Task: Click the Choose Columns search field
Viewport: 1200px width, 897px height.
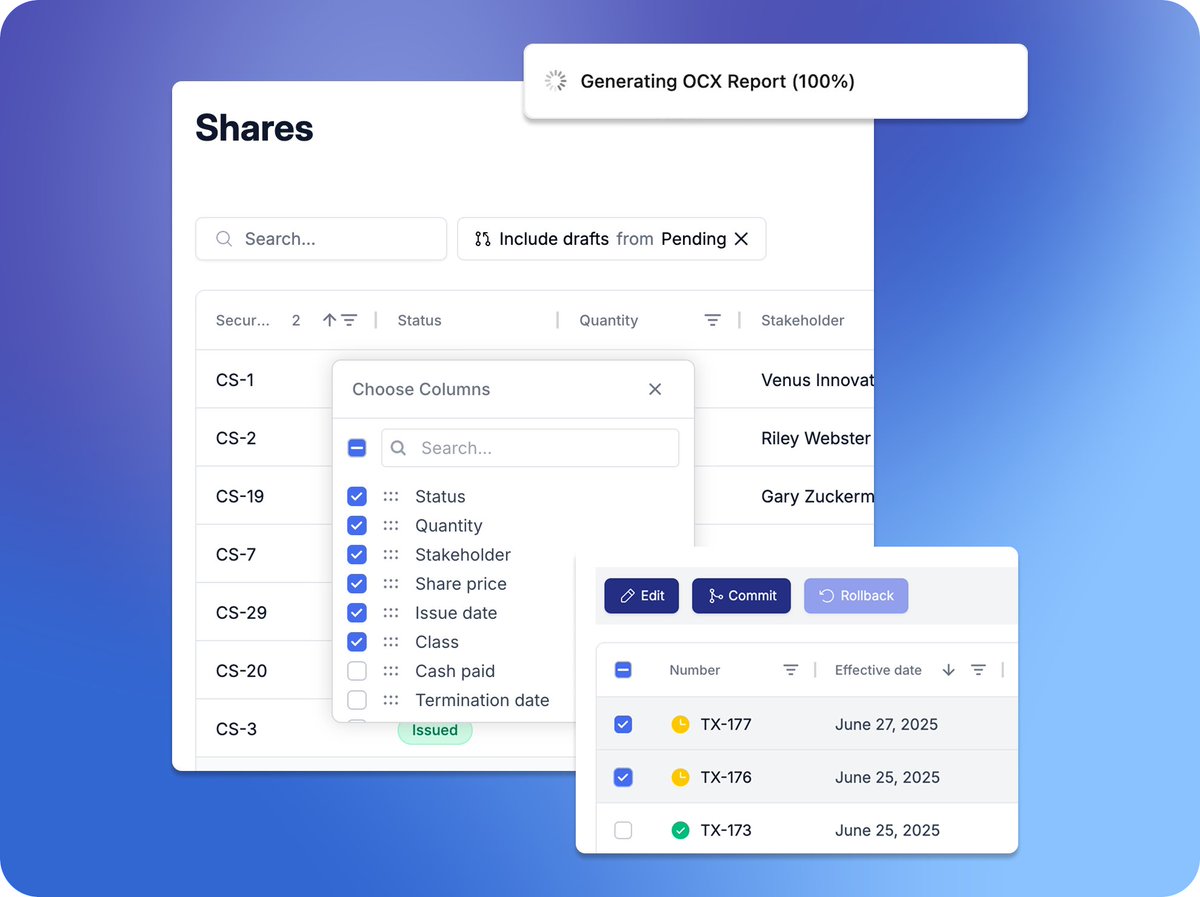Action: [530, 448]
